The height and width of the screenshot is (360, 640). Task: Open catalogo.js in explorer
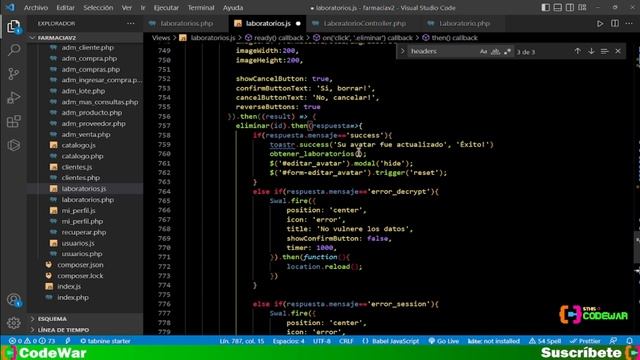(78, 145)
